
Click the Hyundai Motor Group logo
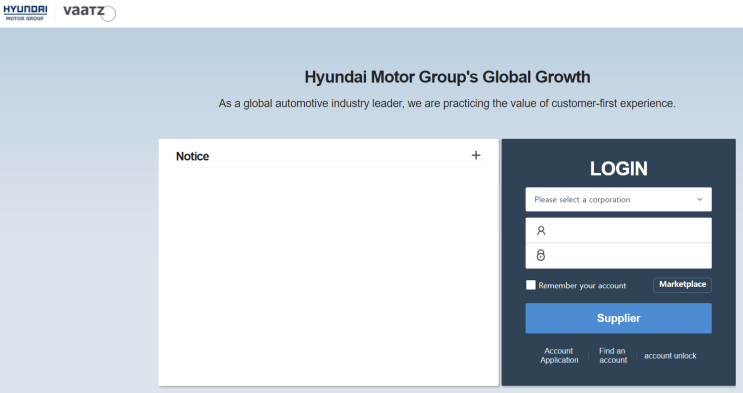point(25,13)
